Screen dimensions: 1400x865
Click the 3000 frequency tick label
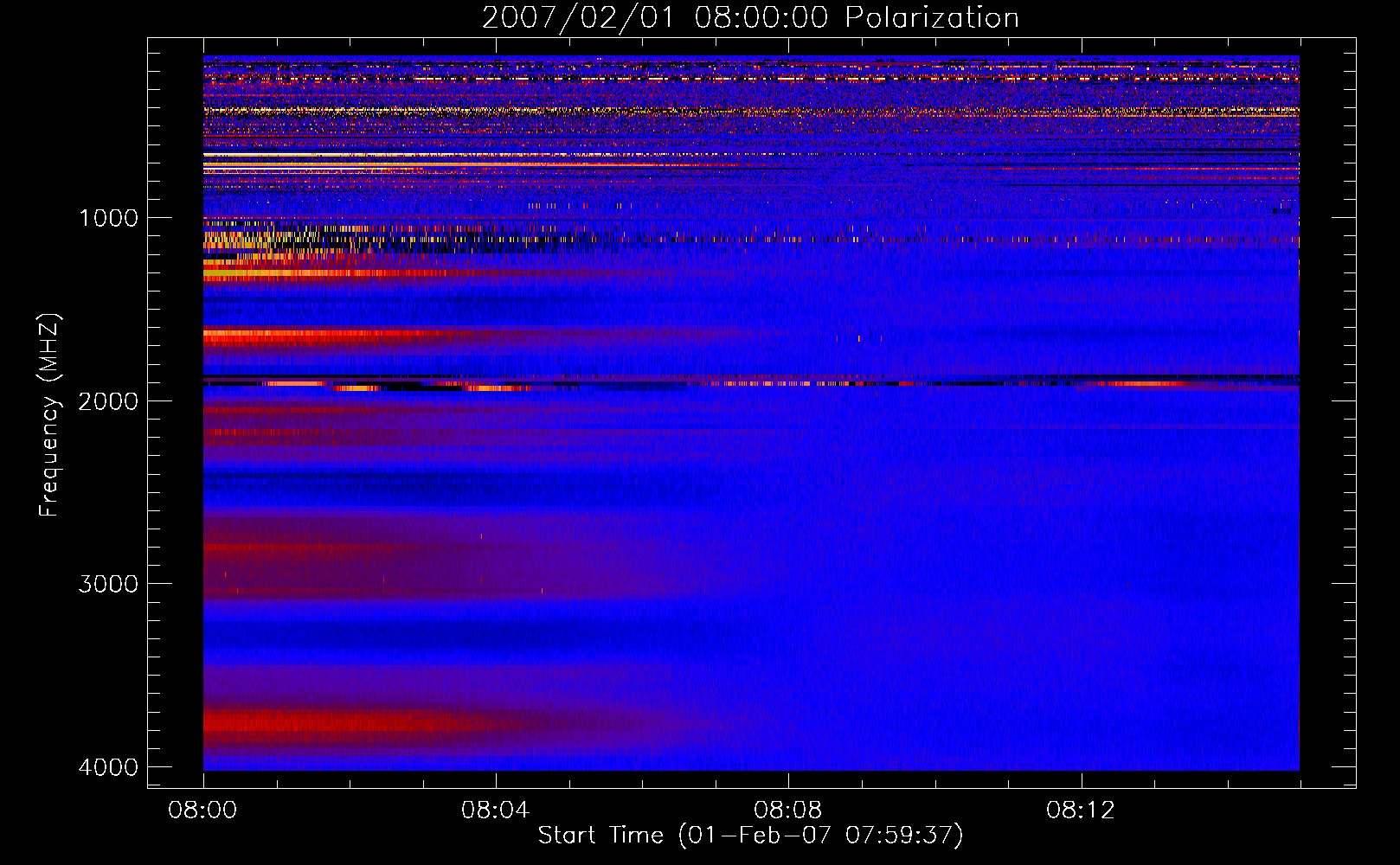click(108, 584)
